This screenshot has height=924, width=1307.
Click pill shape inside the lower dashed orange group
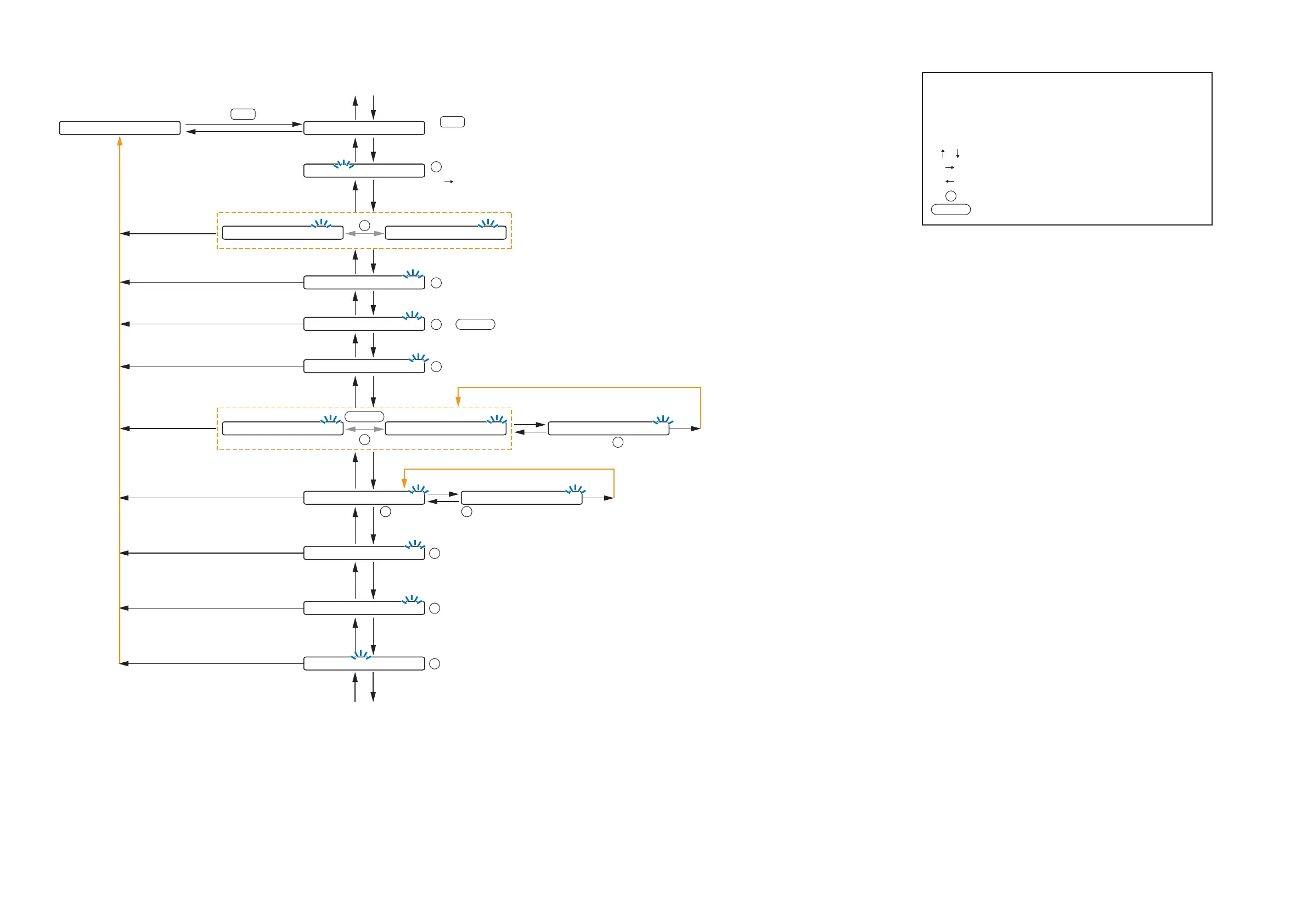pyautogui.click(x=364, y=417)
